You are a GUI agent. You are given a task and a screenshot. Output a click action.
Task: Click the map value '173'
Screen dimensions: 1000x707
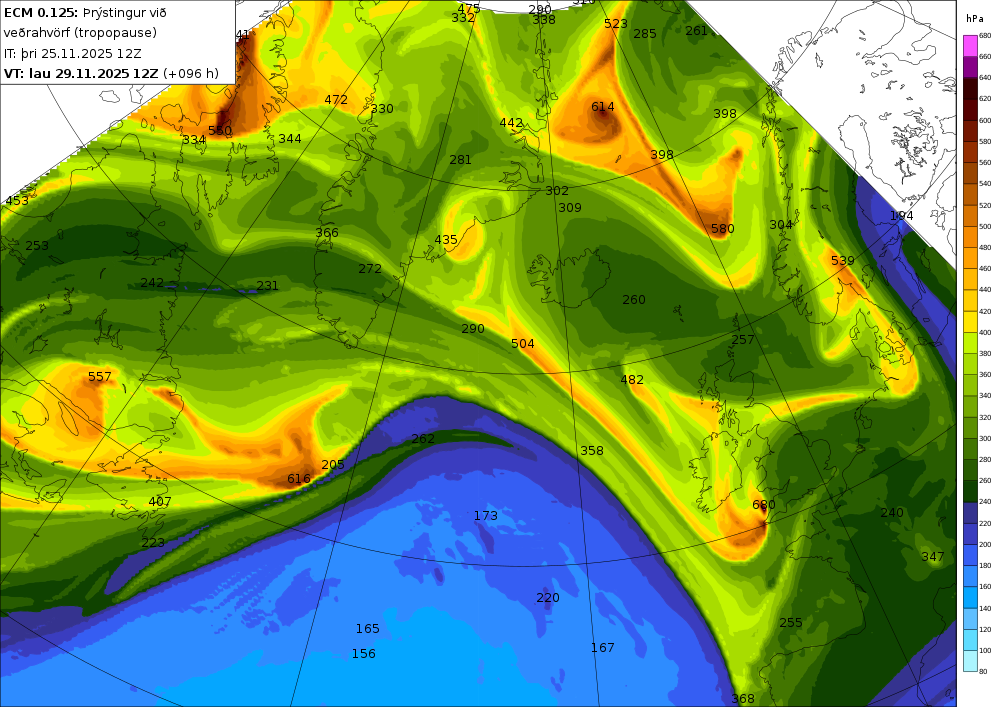(x=485, y=515)
